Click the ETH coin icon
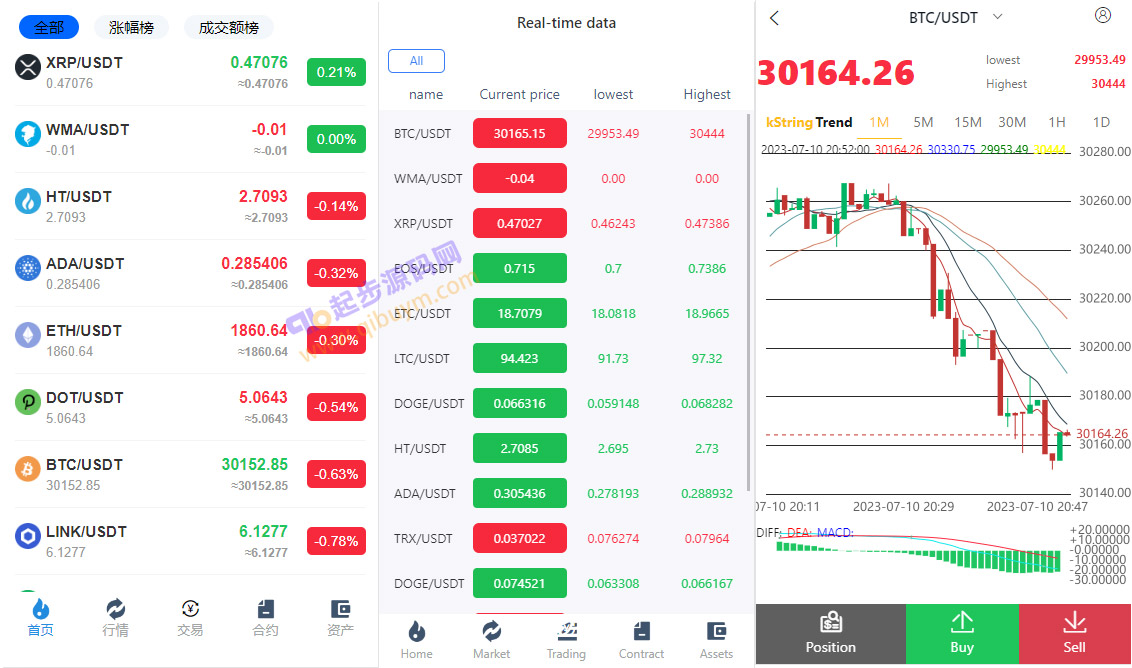Screen dimensions: 1132x668 click(x=27, y=335)
